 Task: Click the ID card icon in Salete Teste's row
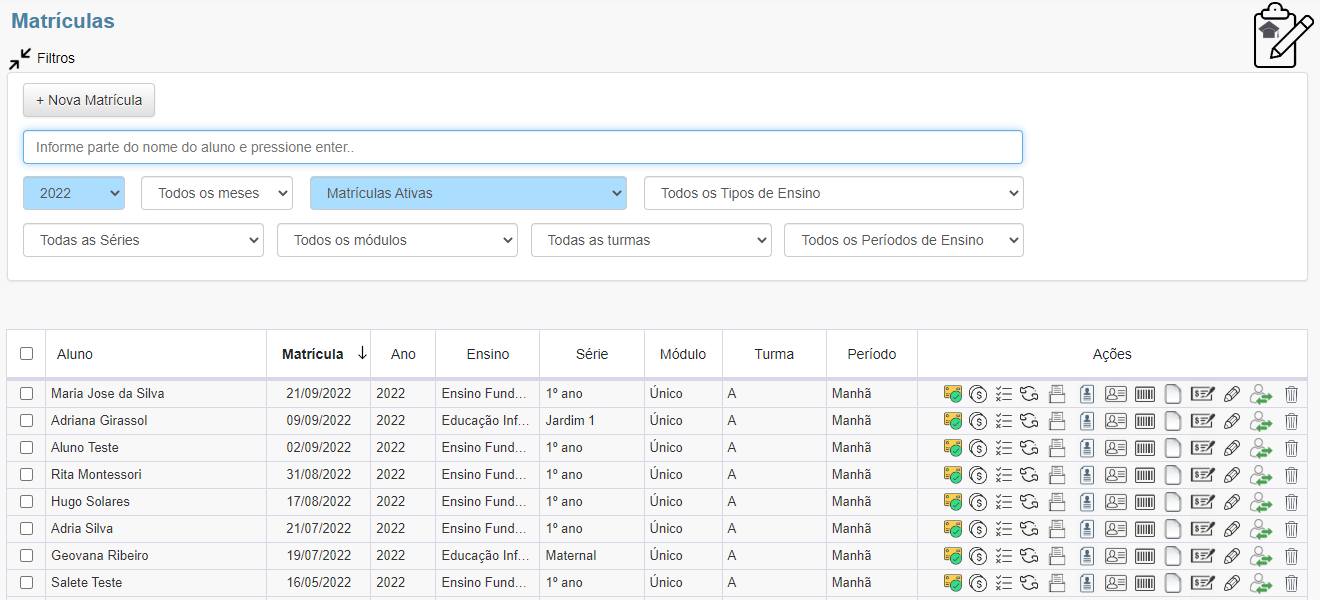coord(1115,583)
